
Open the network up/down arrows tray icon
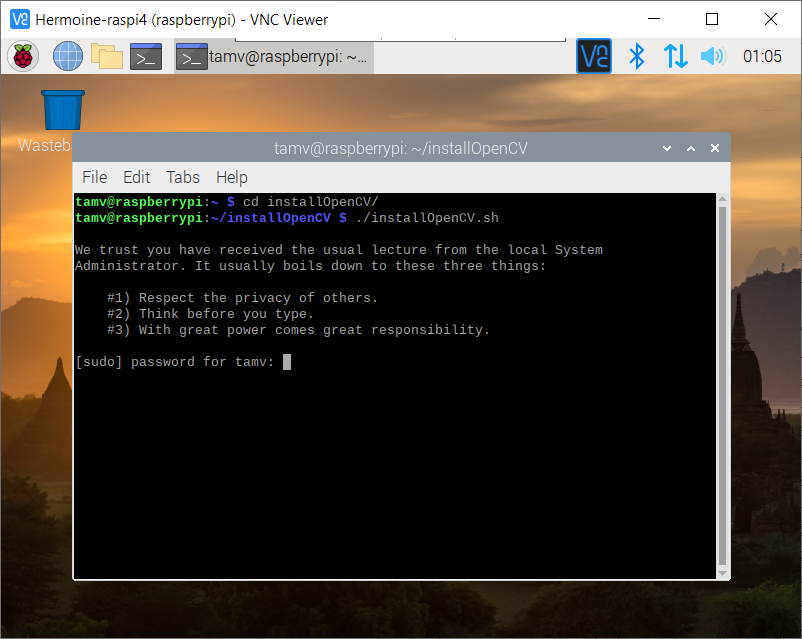tap(675, 56)
